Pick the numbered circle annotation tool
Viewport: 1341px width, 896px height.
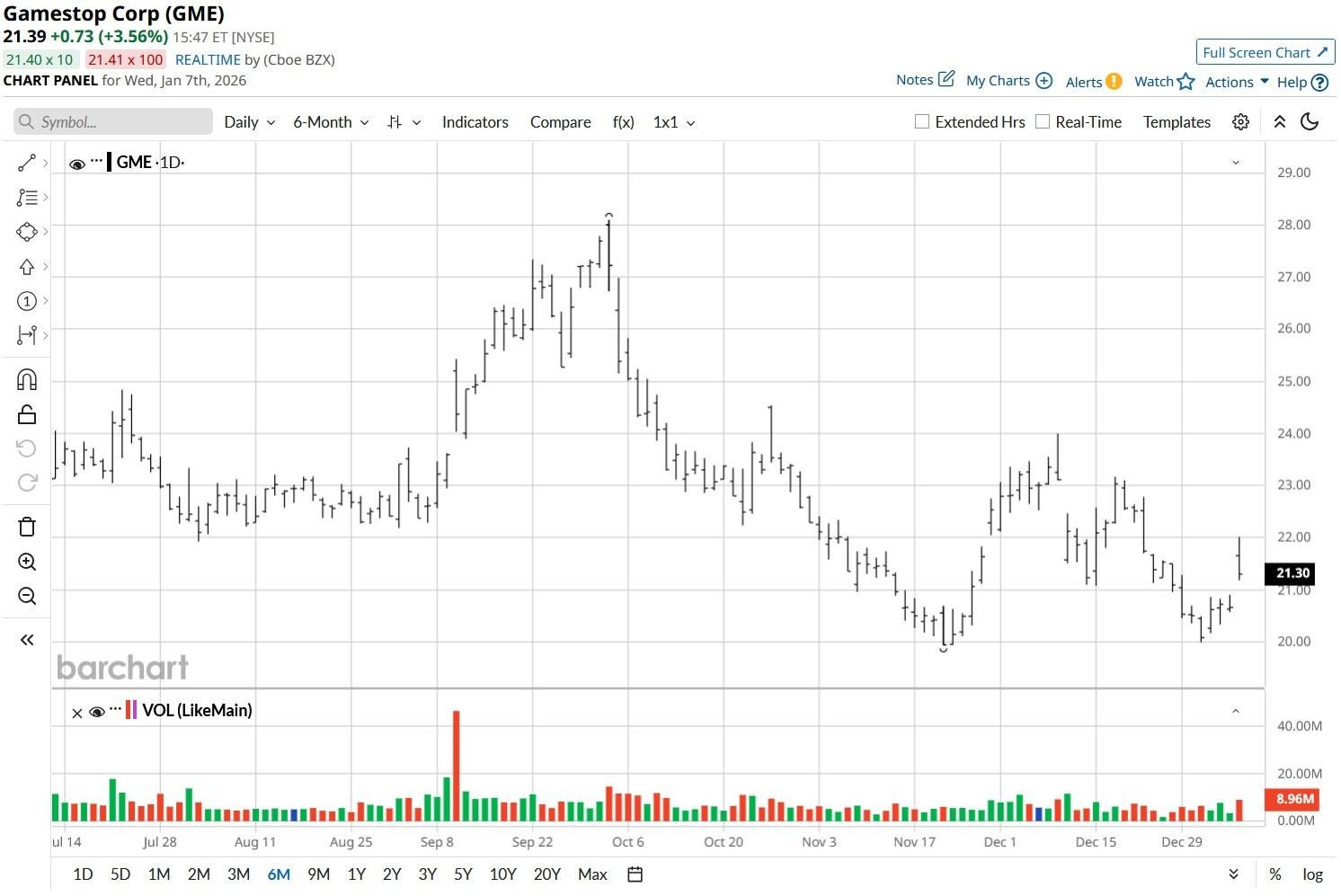pos(27,301)
